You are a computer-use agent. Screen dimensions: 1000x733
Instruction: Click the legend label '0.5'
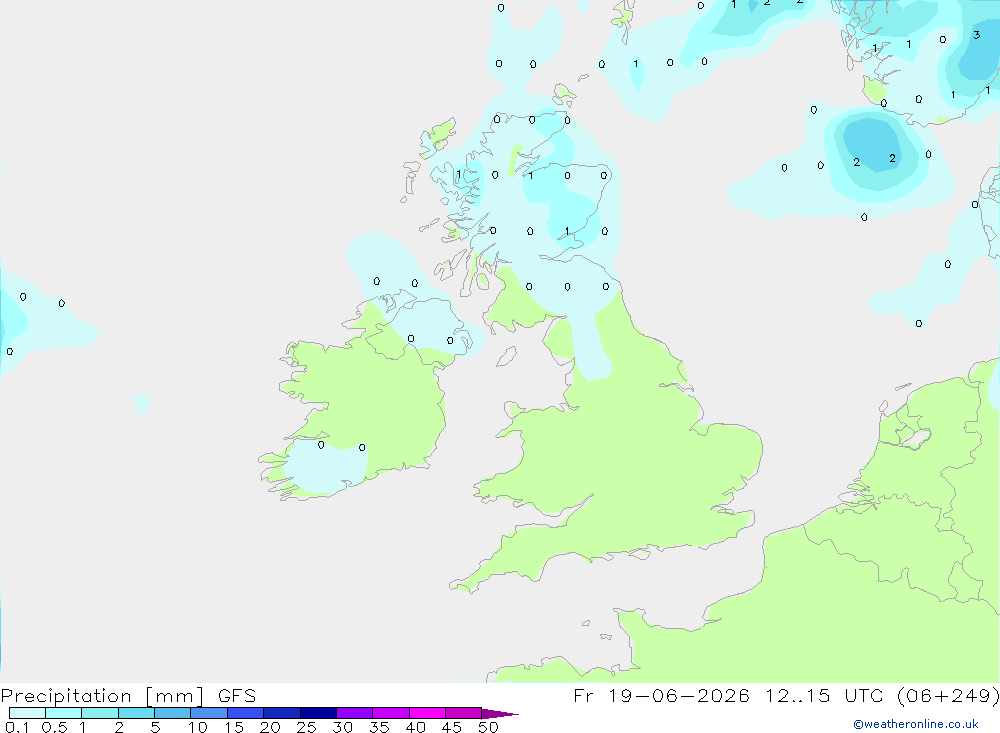(54, 727)
